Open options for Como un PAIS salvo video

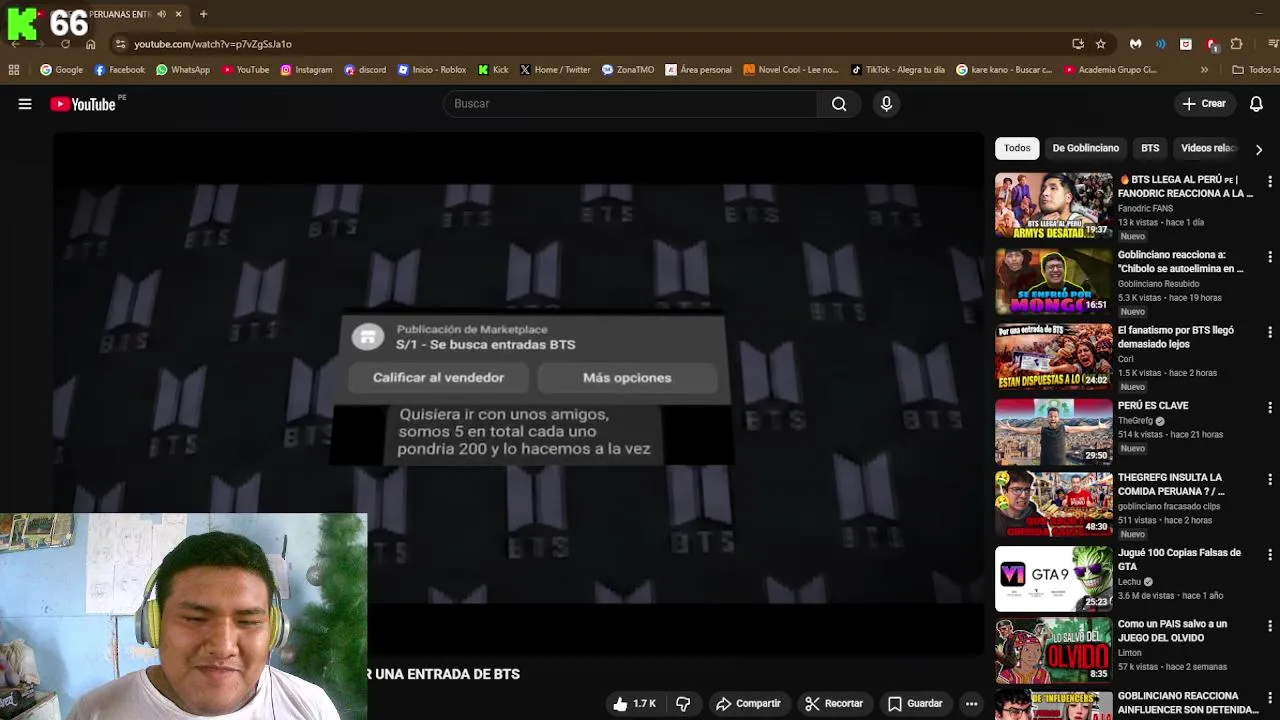pyautogui.click(x=1270, y=626)
